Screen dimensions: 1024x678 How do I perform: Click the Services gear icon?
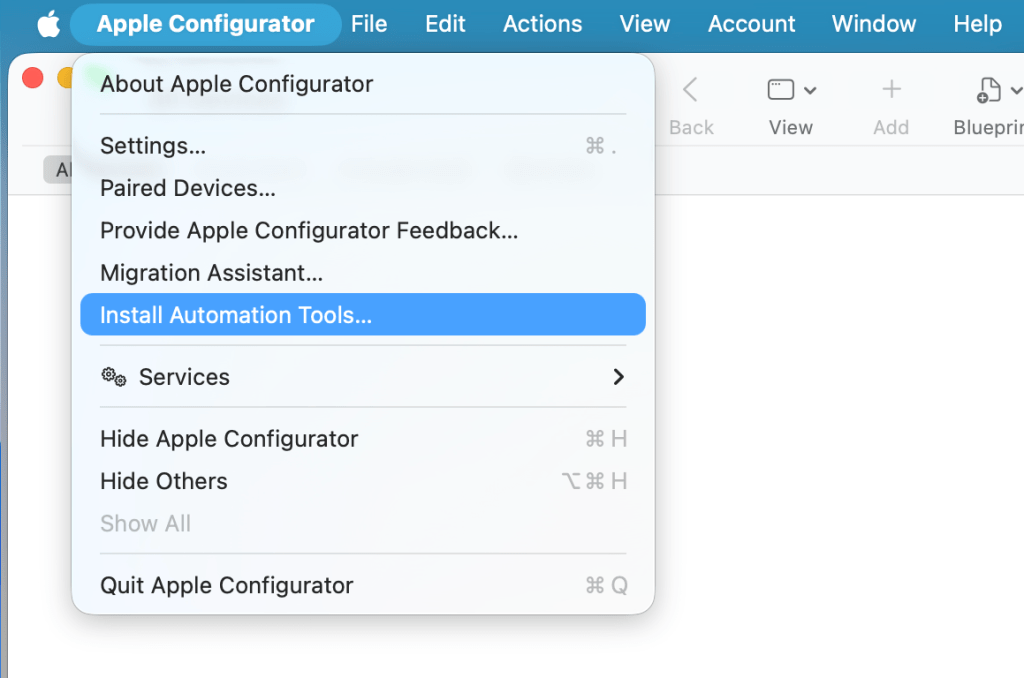pos(114,377)
